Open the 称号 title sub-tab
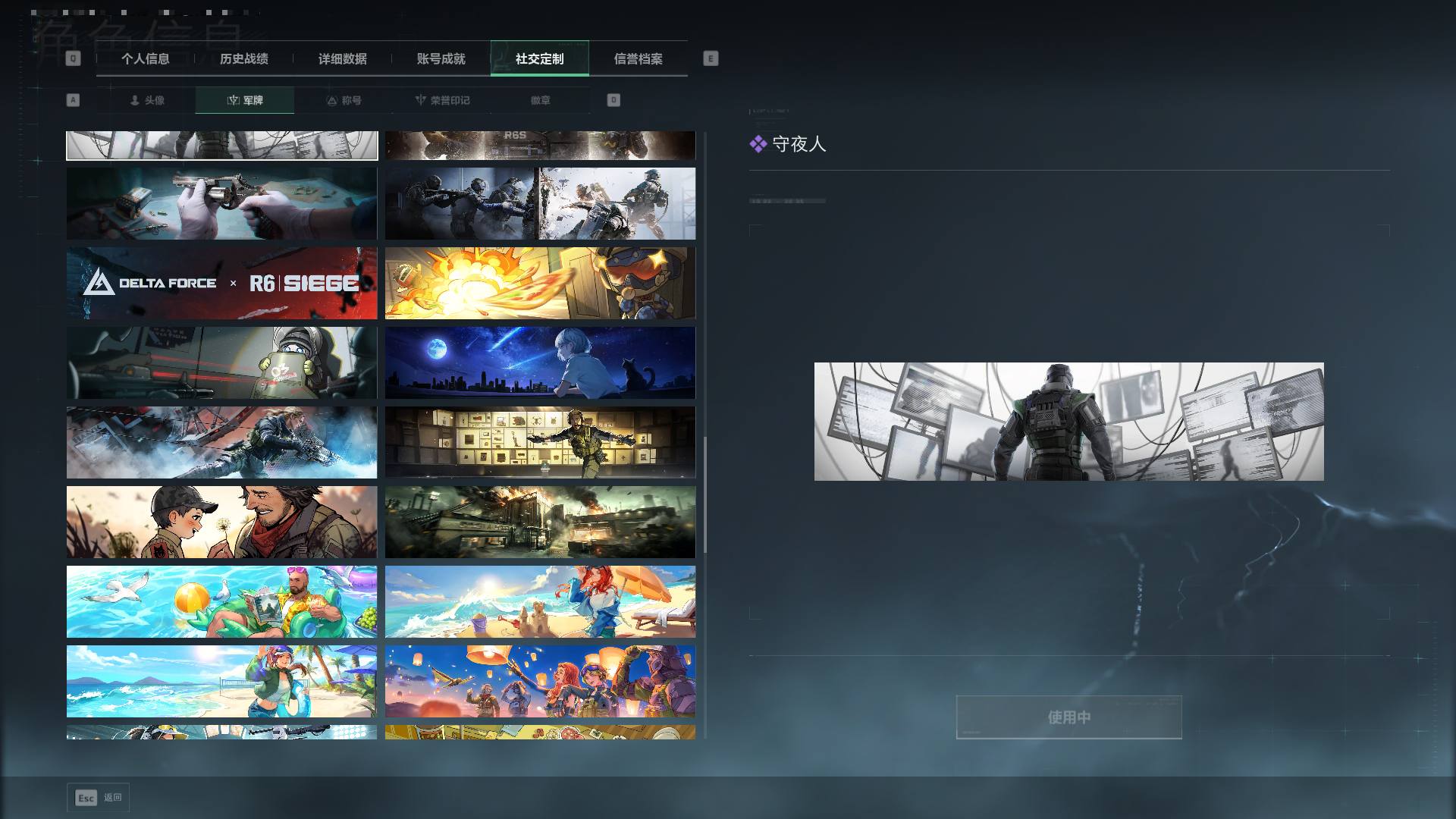Image resolution: width=1456 pixels, height=819 pixels. click(x=344, y=100)
